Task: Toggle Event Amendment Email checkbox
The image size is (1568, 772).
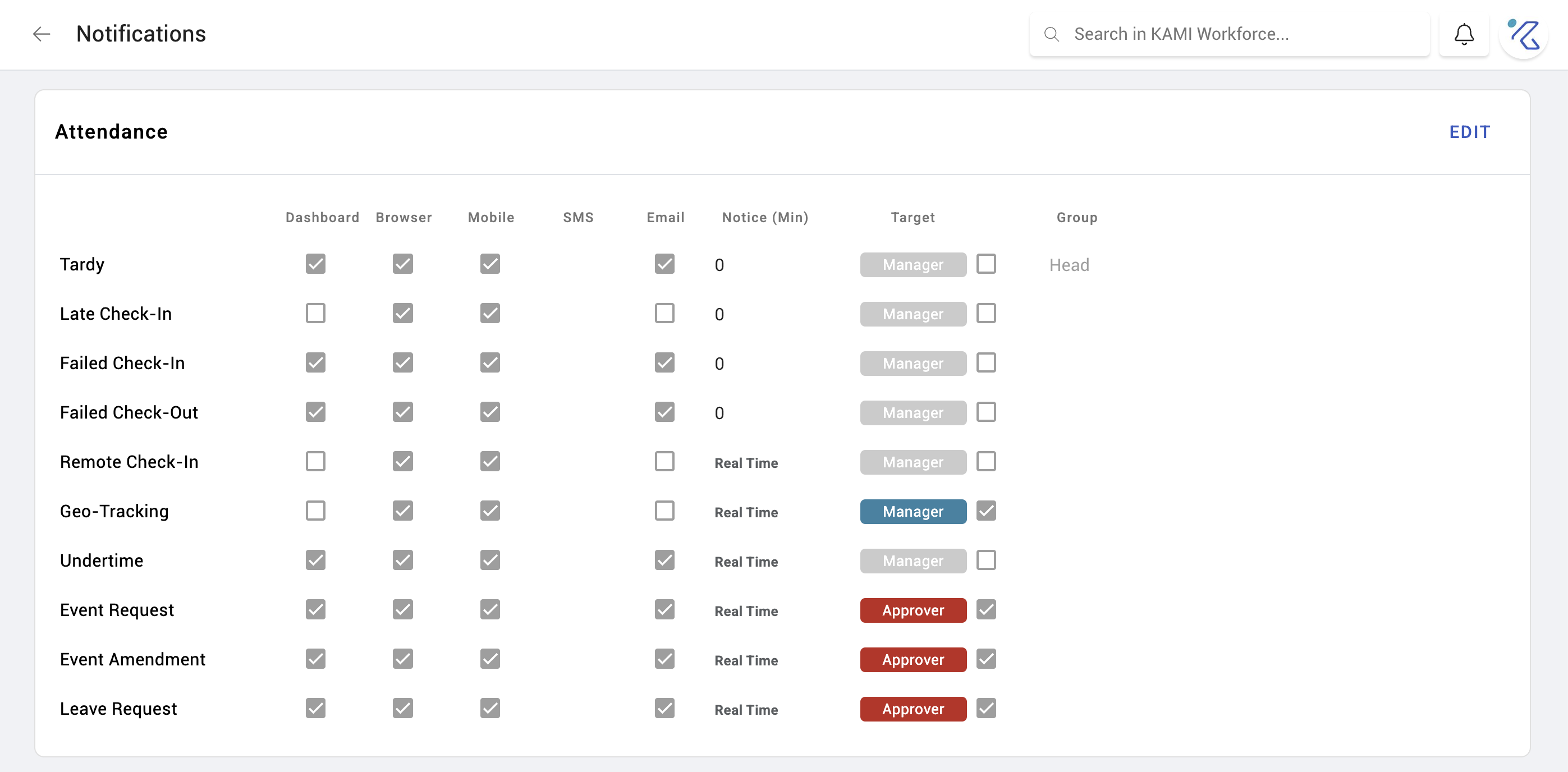Action: click(x=664, y=658)
